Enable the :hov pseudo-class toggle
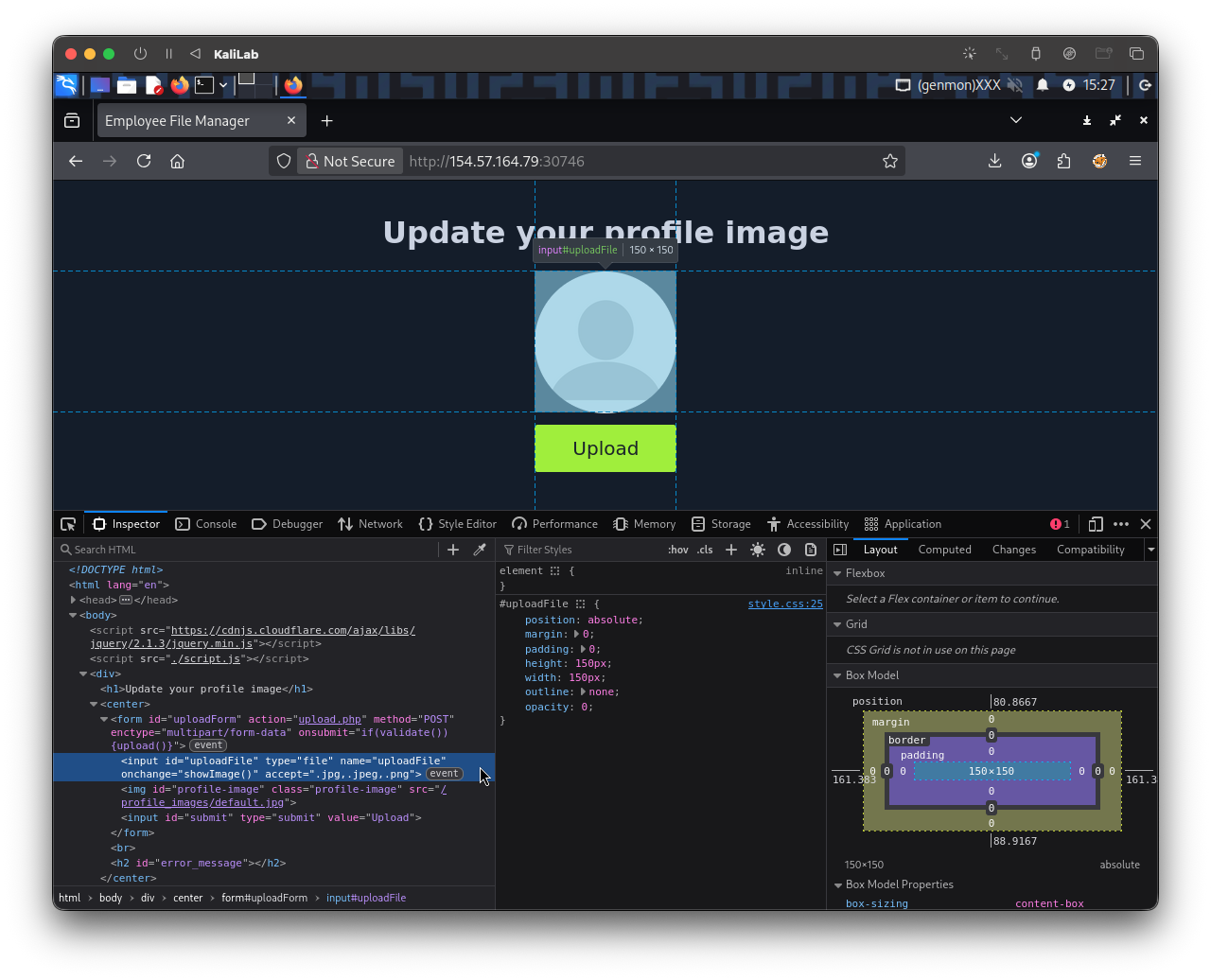 (677, 549)
